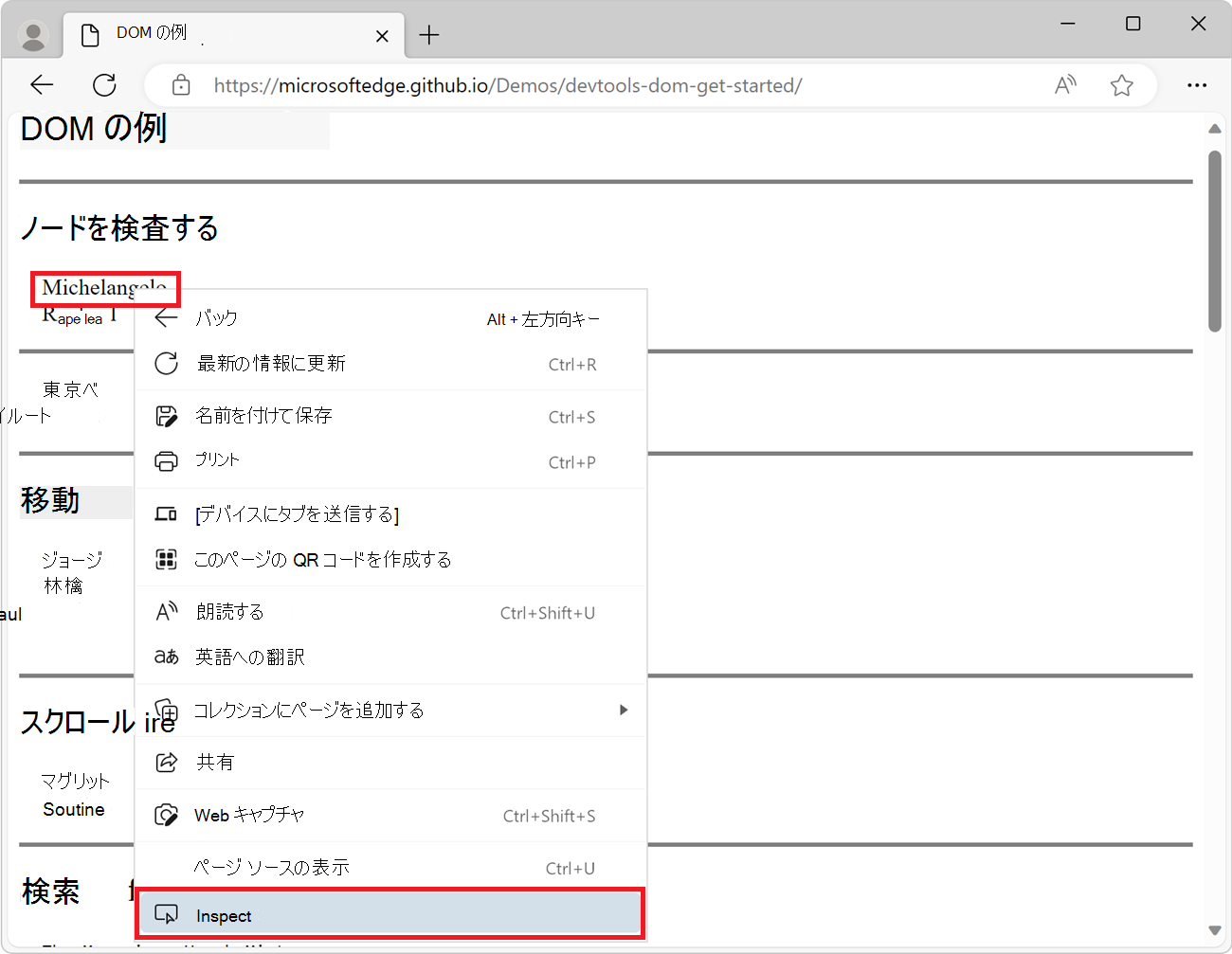
Task: Click the Web capture camera icon
Action: click(x=167, y=815)
